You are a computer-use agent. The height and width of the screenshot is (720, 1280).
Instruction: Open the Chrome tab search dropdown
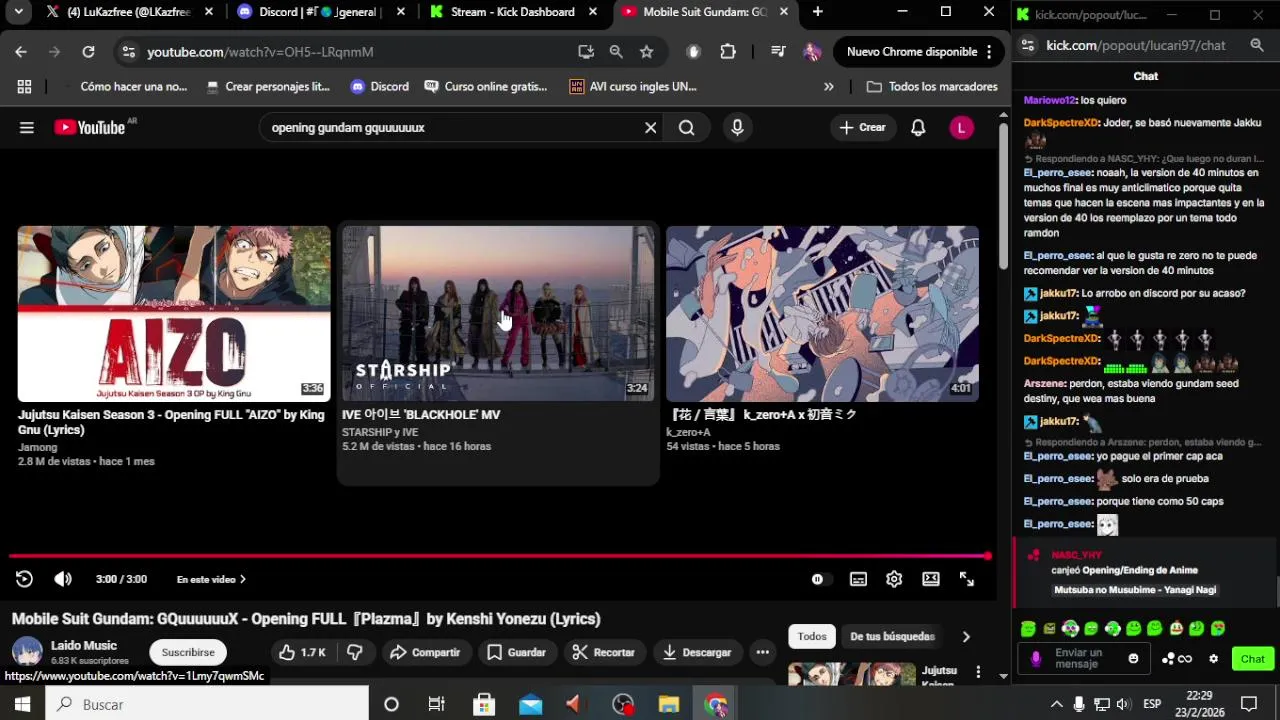click(x=18, y=12)
